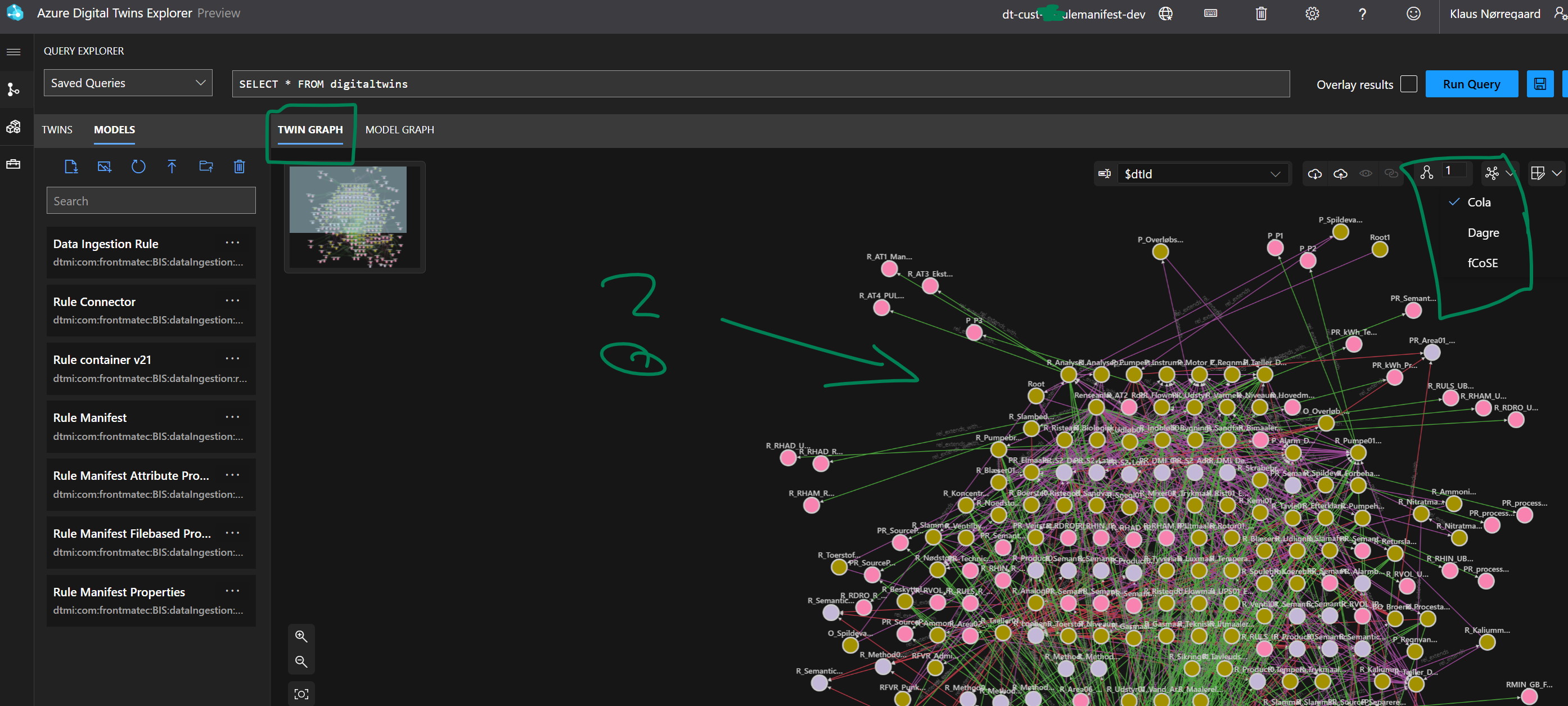Select the Rule Manifest Attribute Pro... model
The image size is (1568, 706).
(x=151, y=484)
